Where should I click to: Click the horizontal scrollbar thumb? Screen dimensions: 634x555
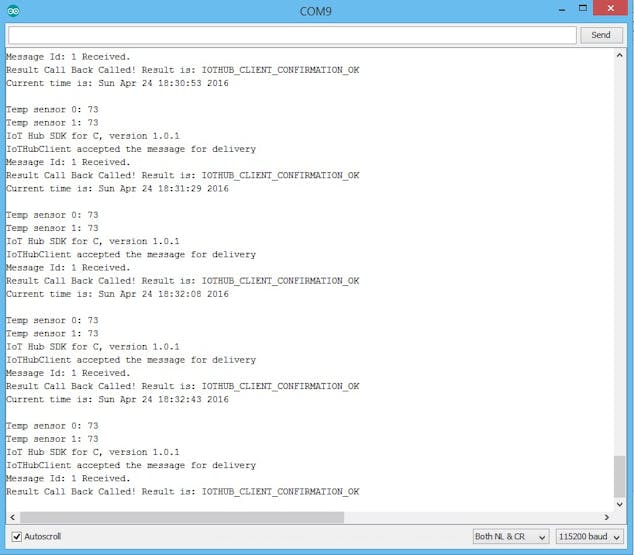[182, 517]
